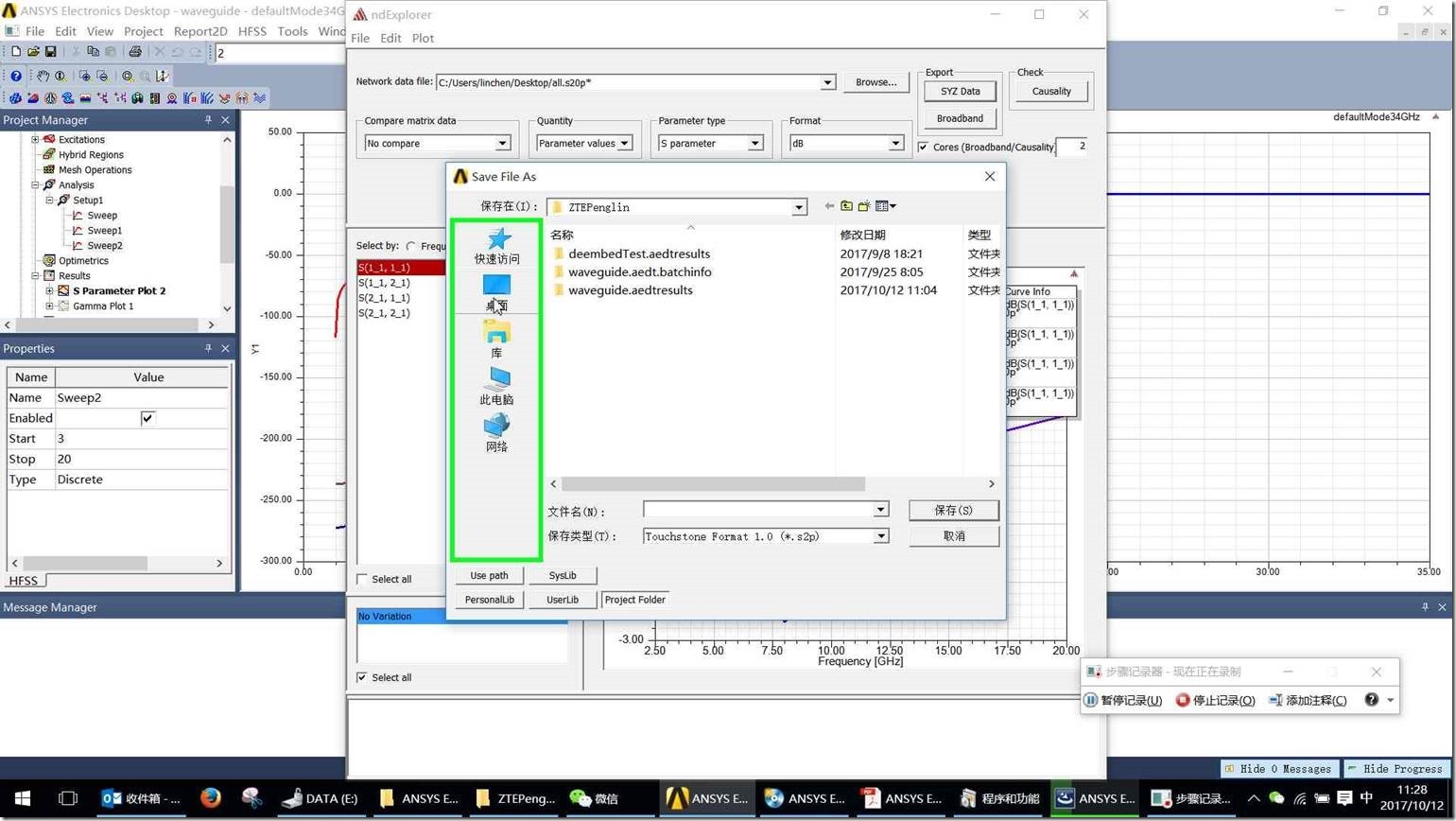Open the Quick Access (快速访问) location
This screenshot has height=821, width=1456.
click(x=496, y=245)
